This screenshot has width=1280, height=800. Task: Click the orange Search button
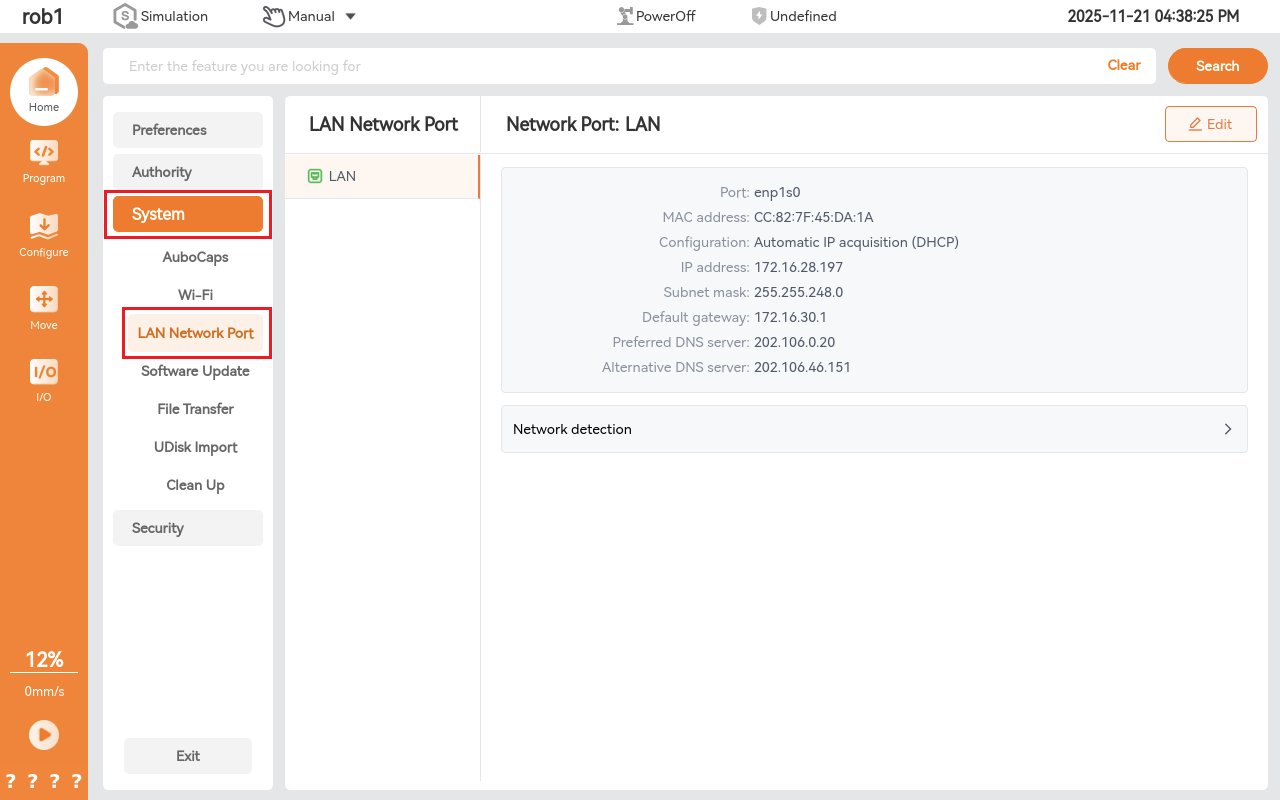1217,66
